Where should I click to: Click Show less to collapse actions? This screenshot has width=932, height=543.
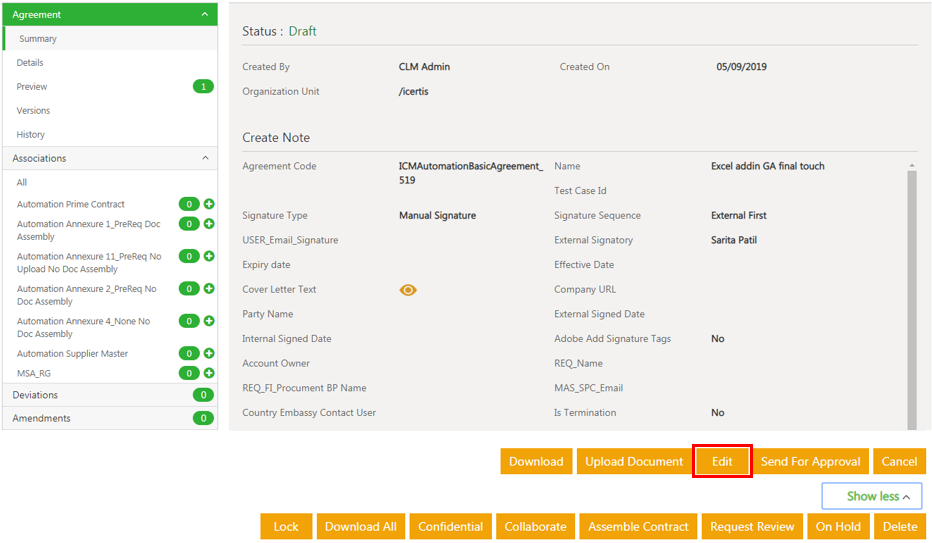[x=871, y=496]
